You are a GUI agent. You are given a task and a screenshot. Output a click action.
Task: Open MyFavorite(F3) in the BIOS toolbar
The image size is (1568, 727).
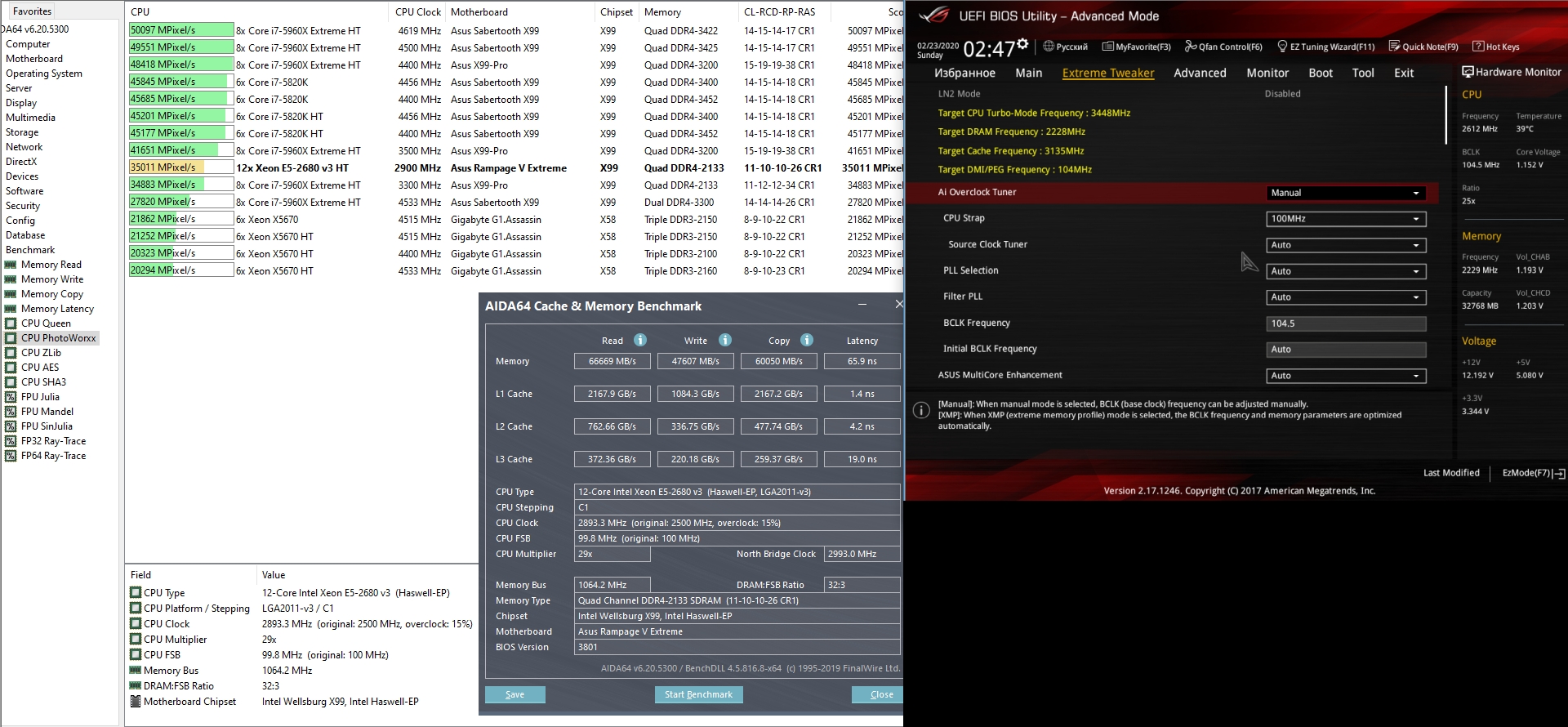tap(1136, 47)
